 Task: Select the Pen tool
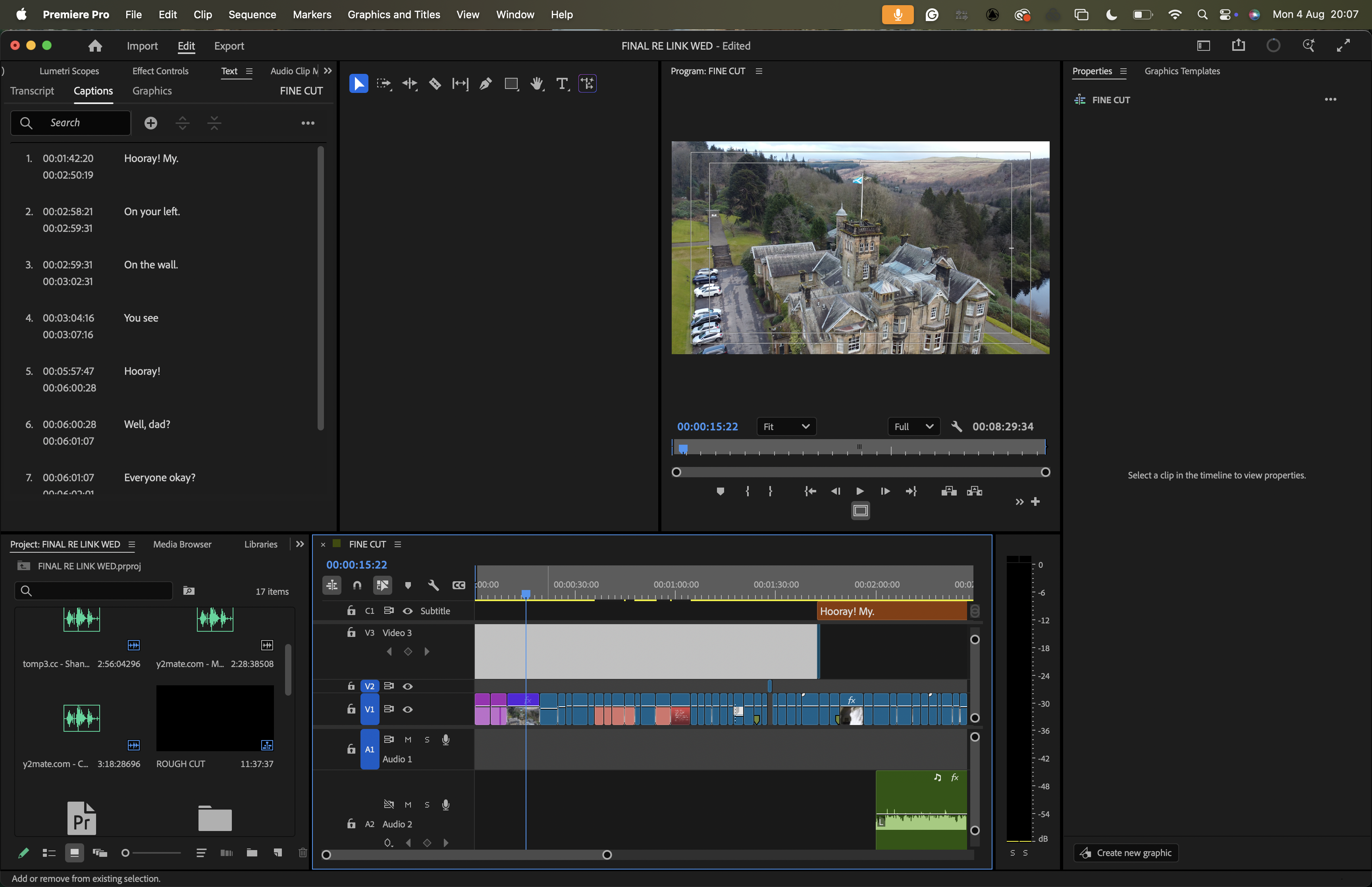click(x=486, y=84)
